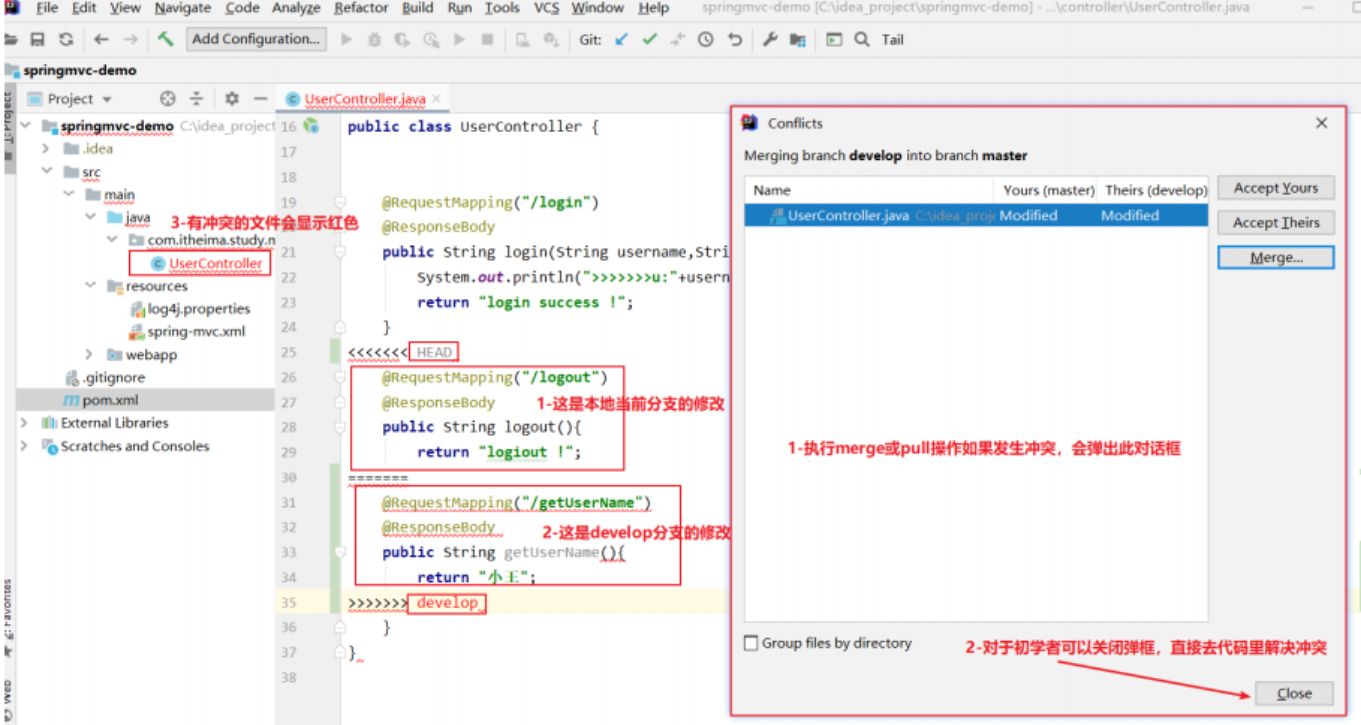
Task: Click the locate target icon in Project panel
Action: click(x=168, y=98)
